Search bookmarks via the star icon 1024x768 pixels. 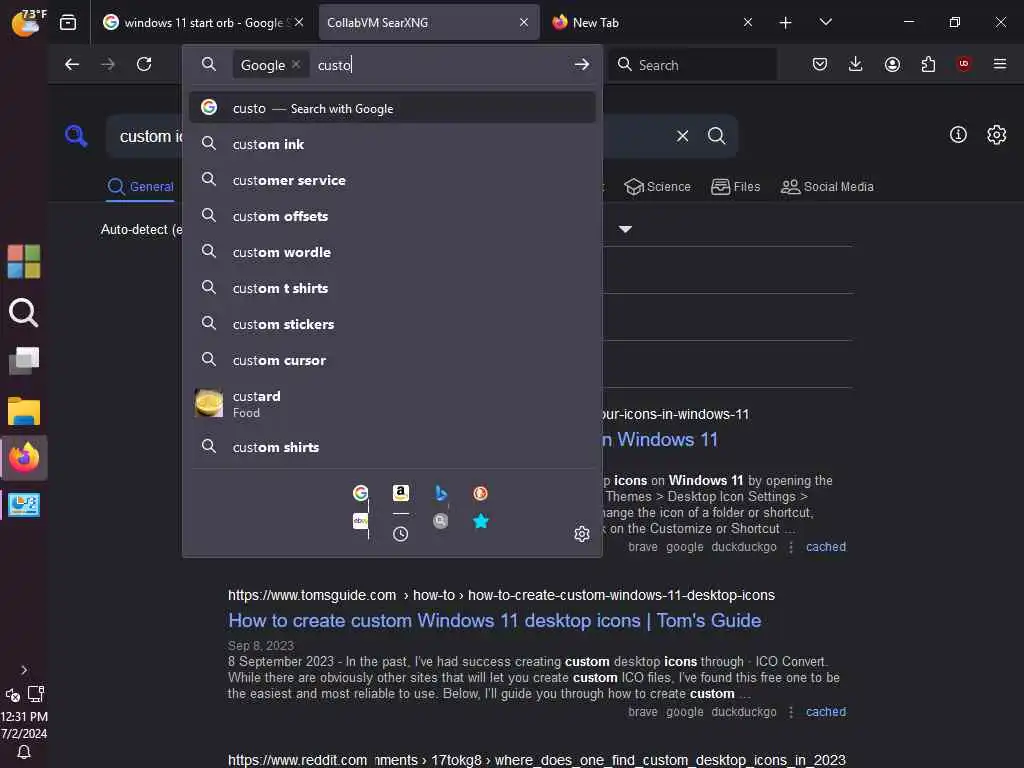(x=481, y=521)
